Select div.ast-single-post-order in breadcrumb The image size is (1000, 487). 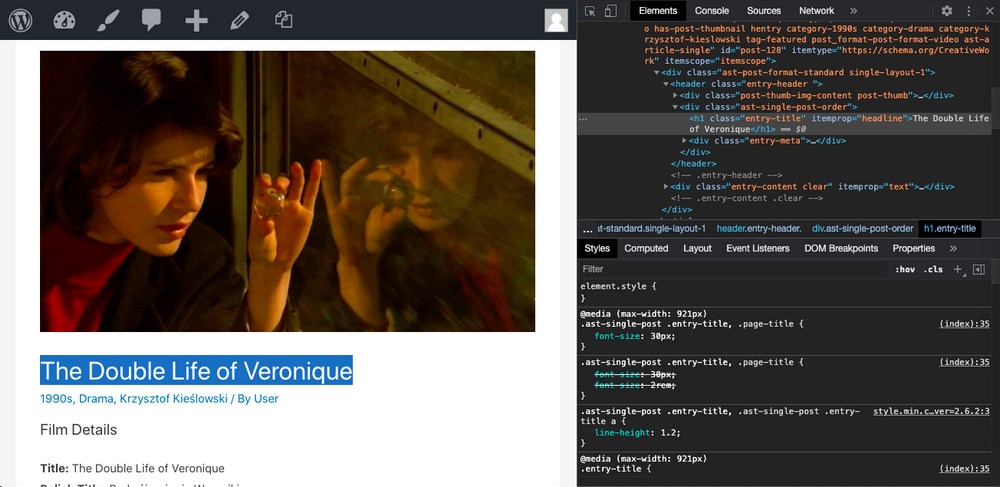point(862,229)
